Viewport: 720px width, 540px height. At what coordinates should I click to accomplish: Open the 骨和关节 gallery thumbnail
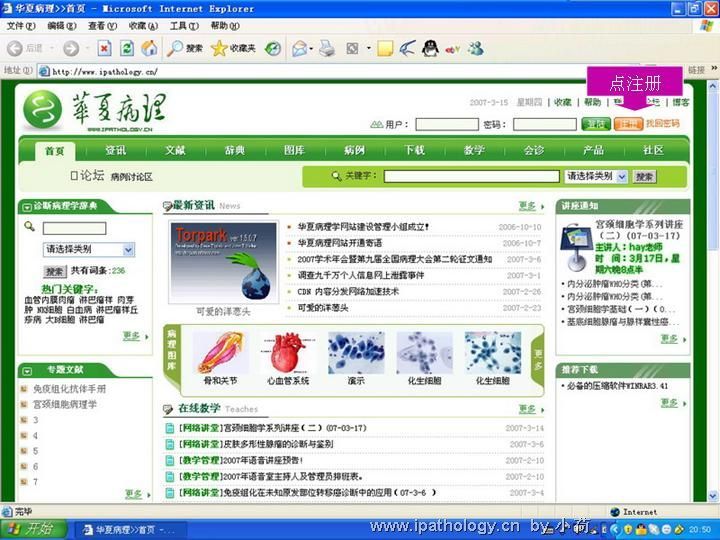(220, 353)
